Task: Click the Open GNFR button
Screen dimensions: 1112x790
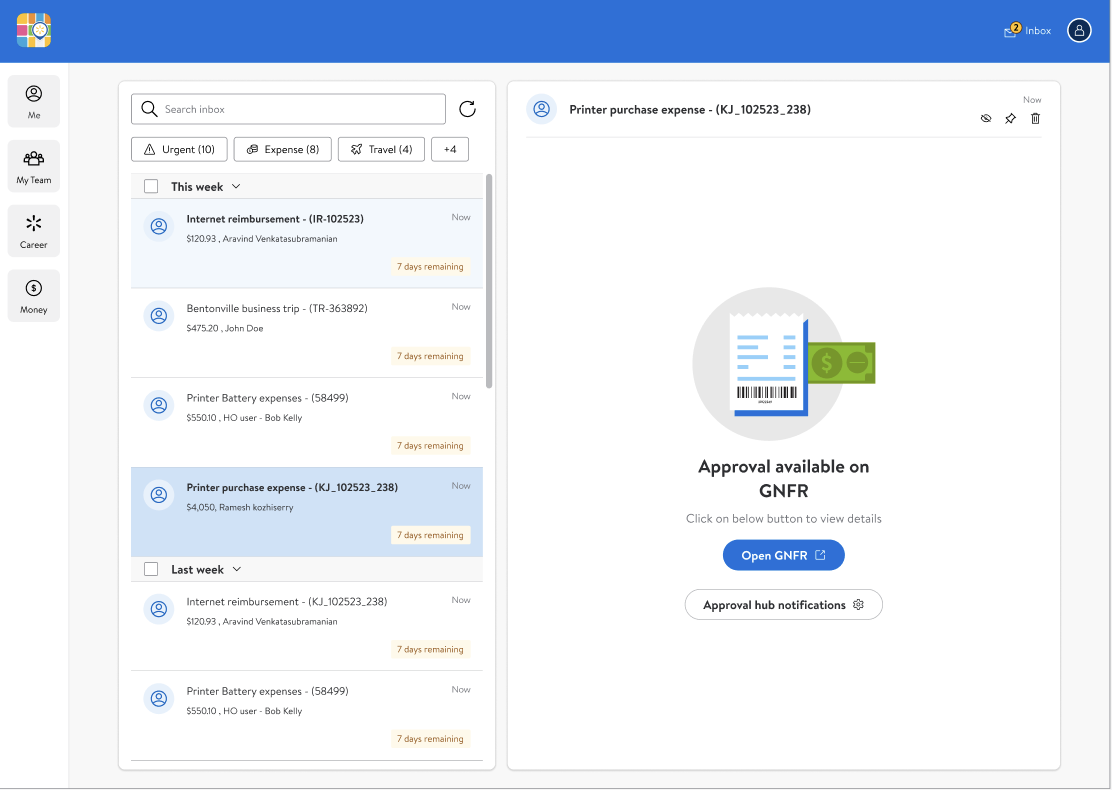Action: 783,555
